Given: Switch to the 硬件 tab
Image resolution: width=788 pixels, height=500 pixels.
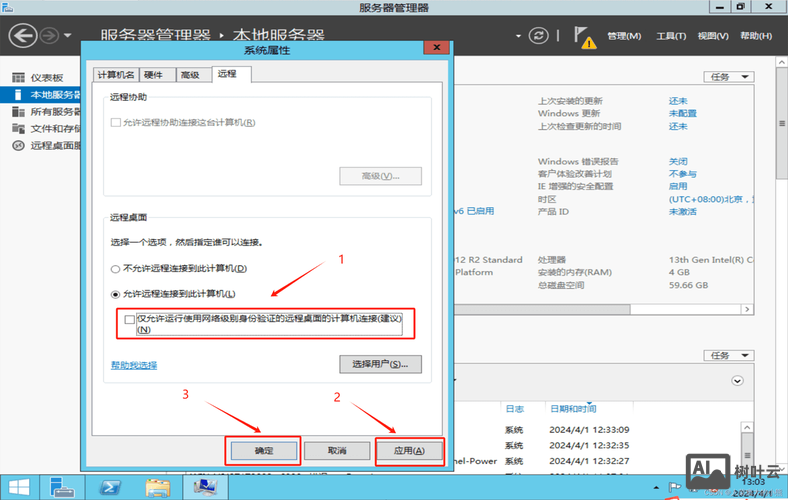Looking at the screenshot, I should (157, 75).
